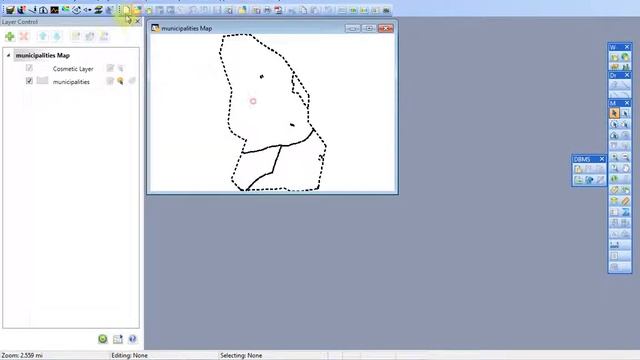Click the first icon in DBMS toolbar
This screenshot has height=360, width=640.
tap(578, 169)
